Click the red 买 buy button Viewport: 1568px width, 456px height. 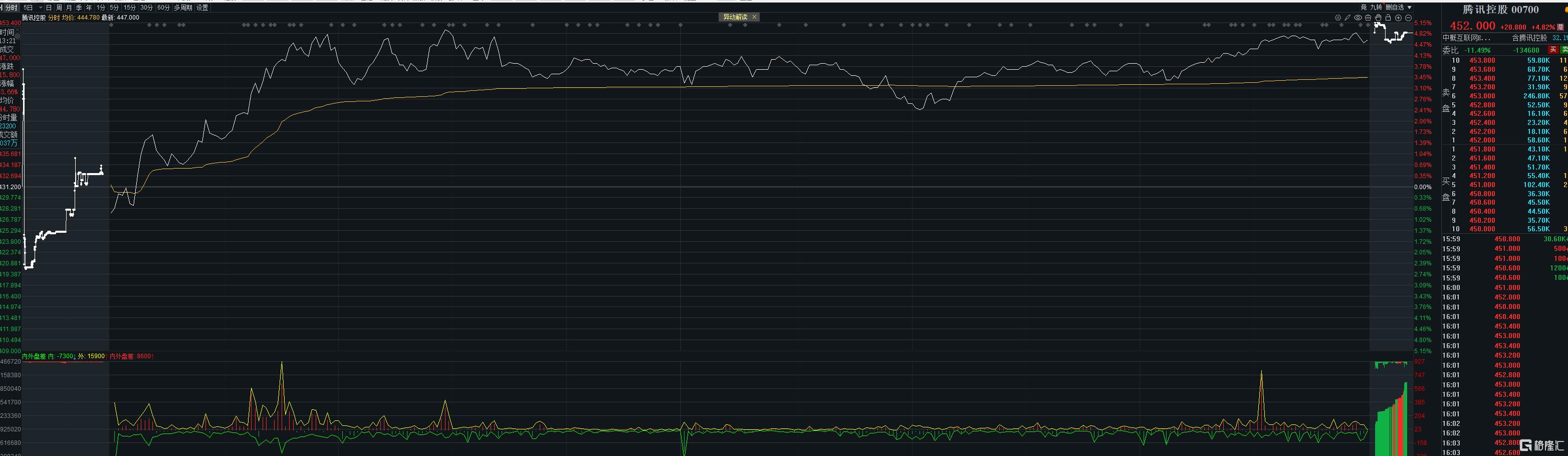pos(1553,50)
